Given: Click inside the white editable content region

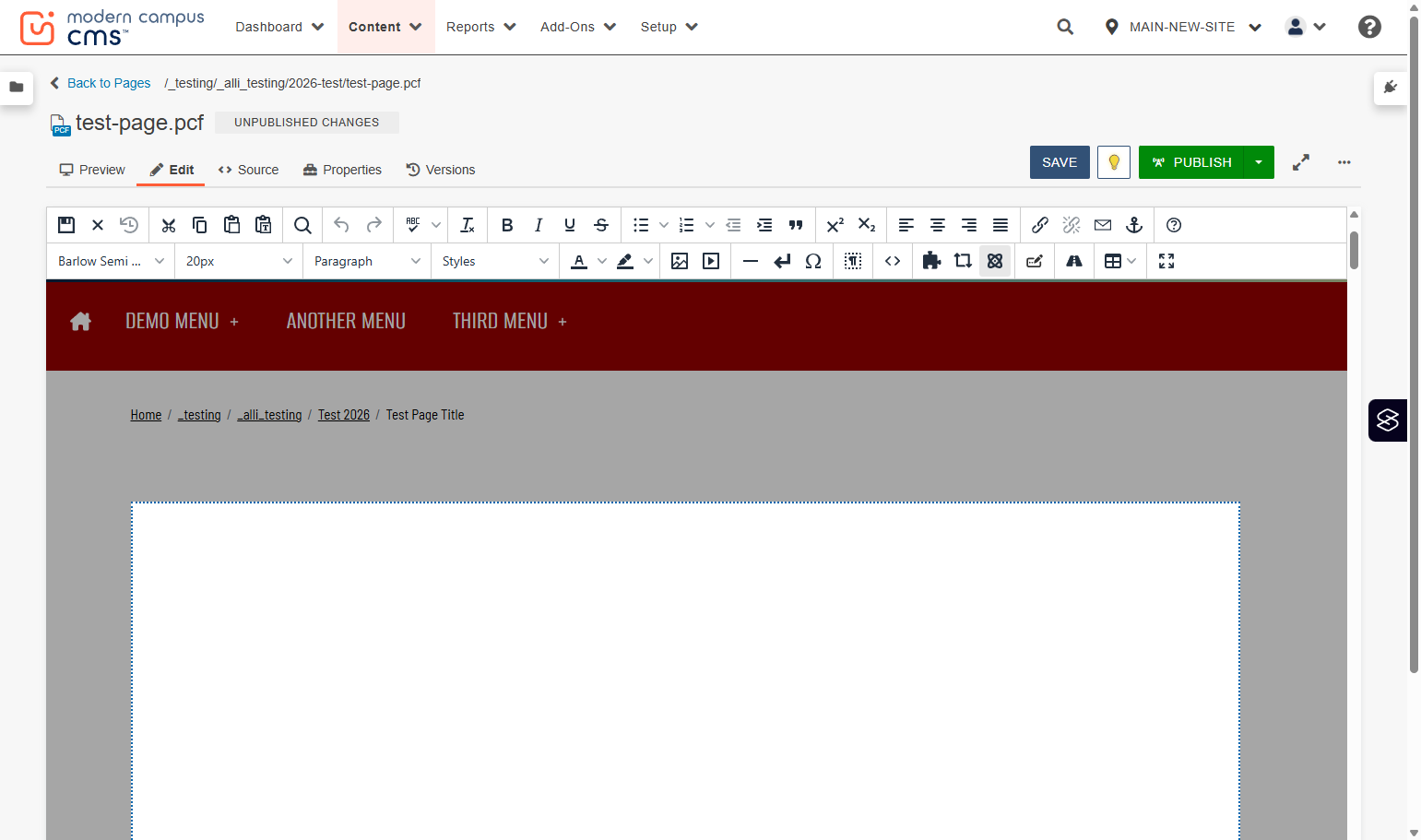Looking at the screenshot, I should (x=685, y=671).
